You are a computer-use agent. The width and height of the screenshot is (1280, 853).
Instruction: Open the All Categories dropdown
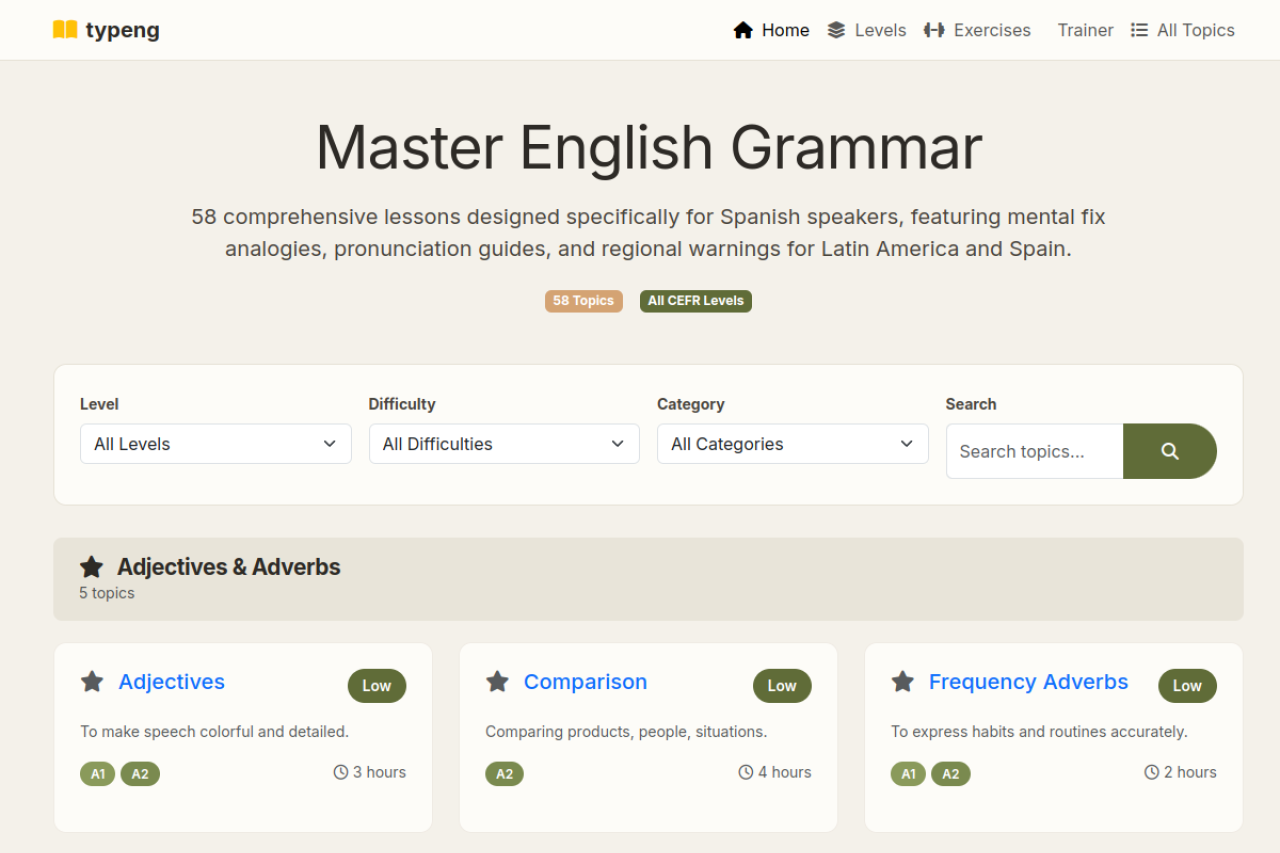click(x=793, y=444)
